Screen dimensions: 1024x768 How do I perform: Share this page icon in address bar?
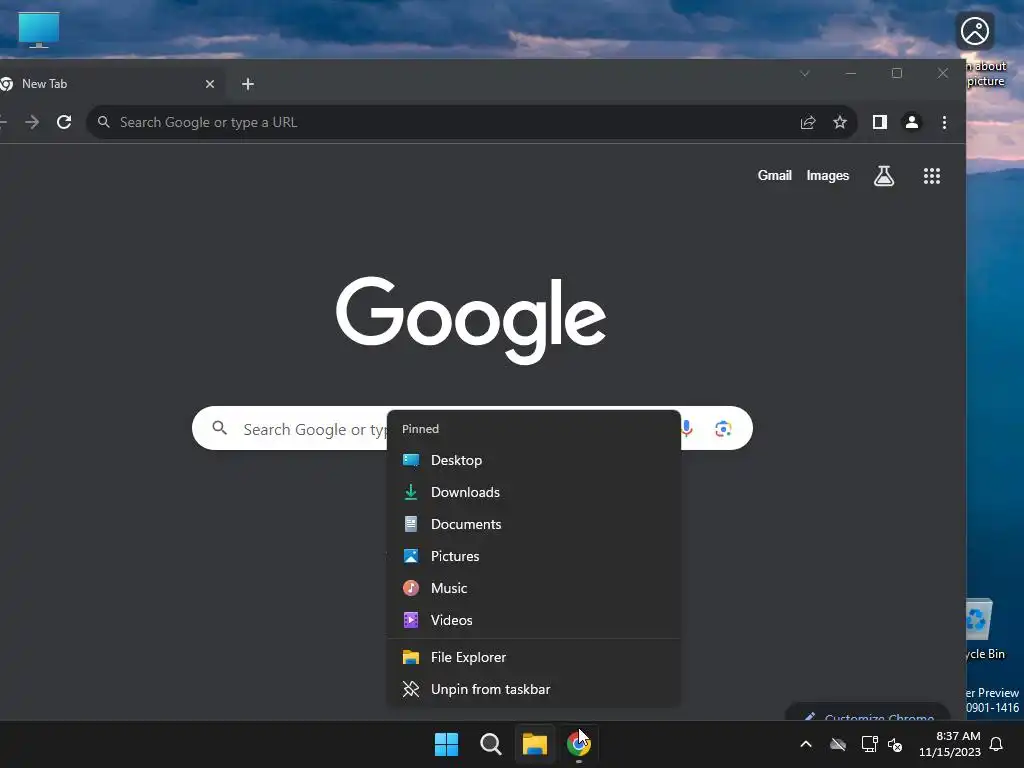[x=808, y=122]
